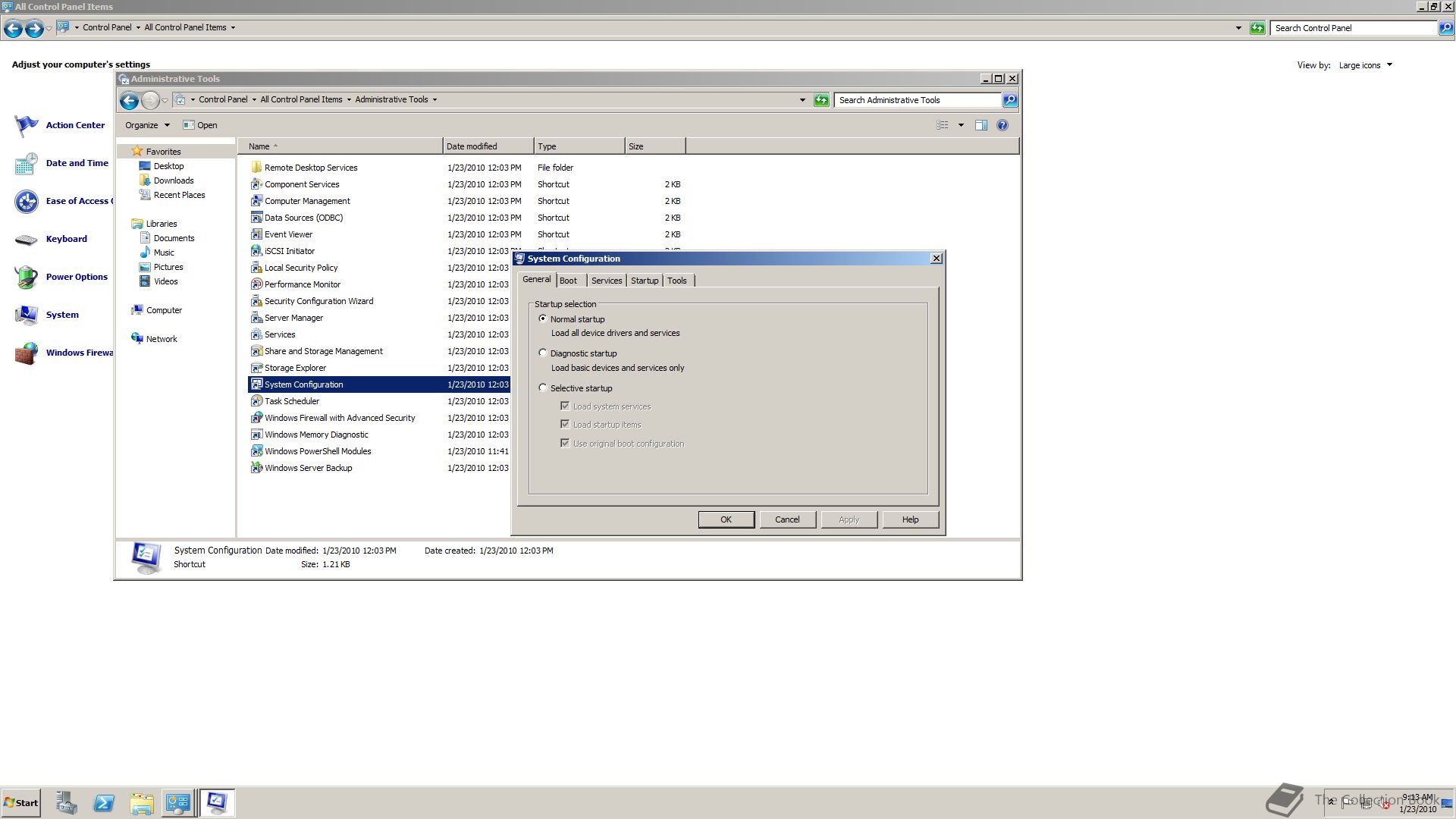Screen dimensions: 1456x819
Task: Sort by Date modified column header
Action: click(488, 146)
